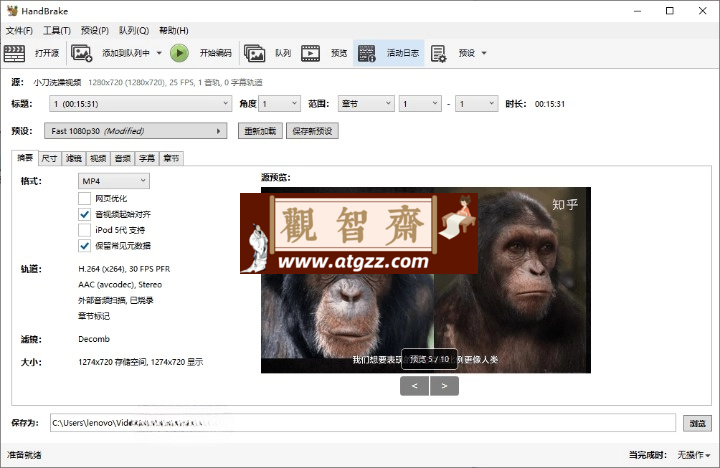Click the Decomb filter text
The height and width of the screenshot is (468, 720).
pos(94,339)
